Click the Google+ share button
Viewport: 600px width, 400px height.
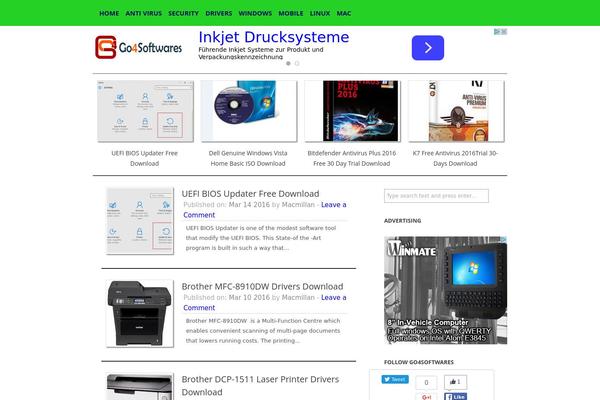coord(426,397)
